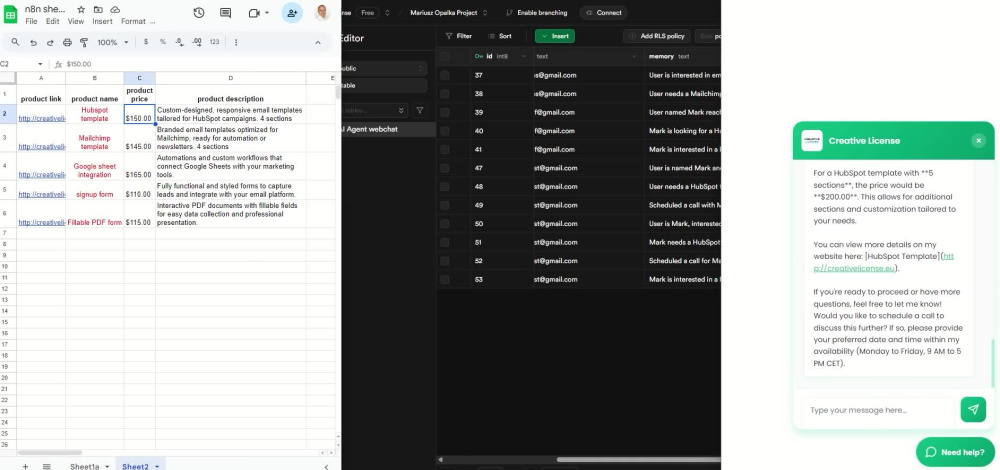Viewport: 1000px width, 470px height.
Task: Move document to folder icon
Action: click(x=98, y=10)
